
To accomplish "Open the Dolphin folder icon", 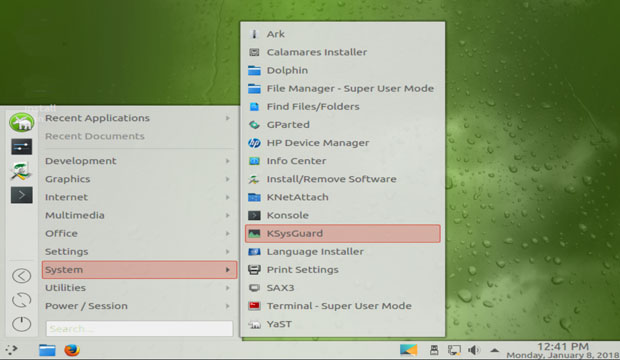I will tap(254, 70).
